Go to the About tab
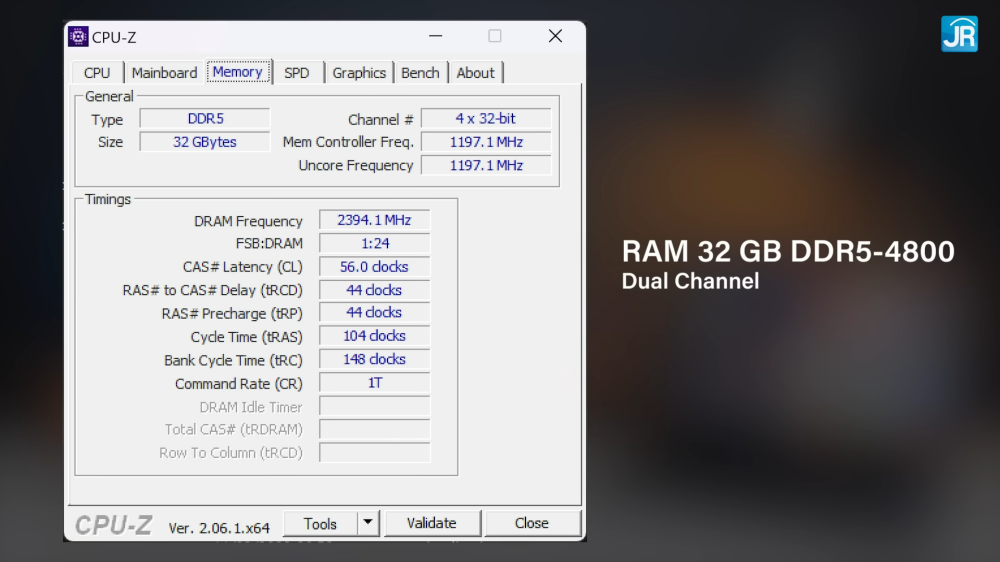 point(476,73)
